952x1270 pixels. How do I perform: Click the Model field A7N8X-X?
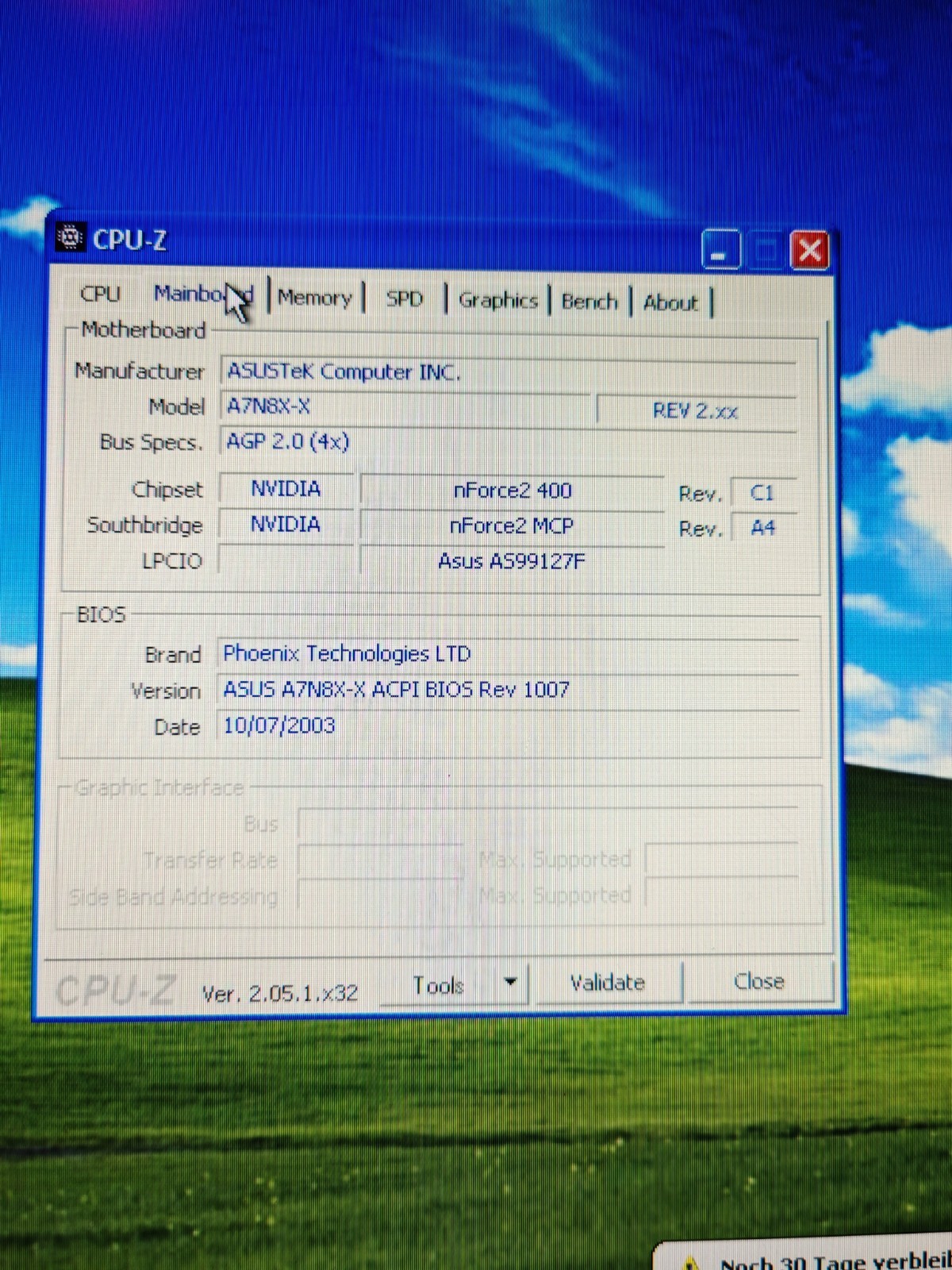point(405,406)
